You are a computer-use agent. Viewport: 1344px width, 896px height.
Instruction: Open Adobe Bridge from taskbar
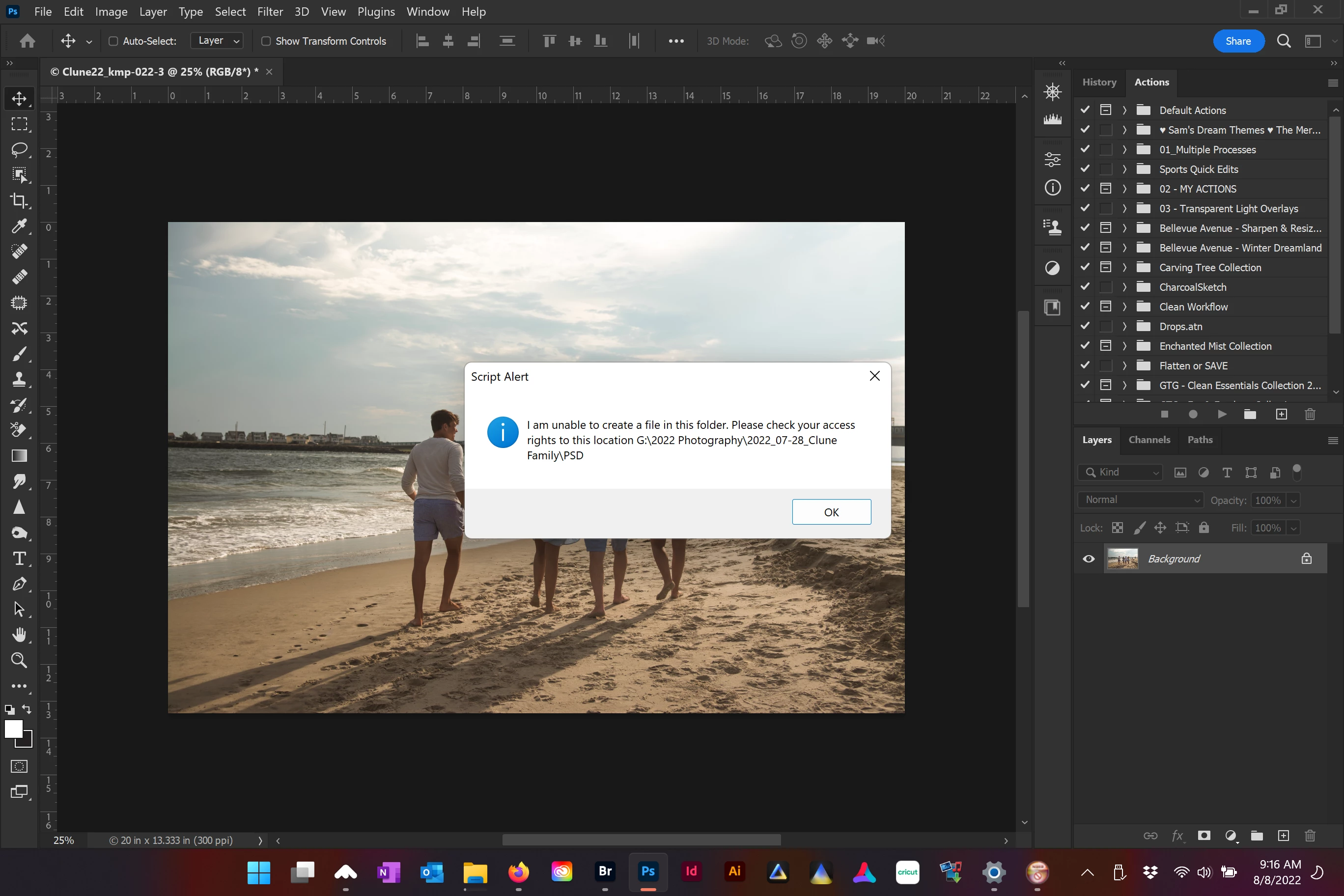pos(605,871)
